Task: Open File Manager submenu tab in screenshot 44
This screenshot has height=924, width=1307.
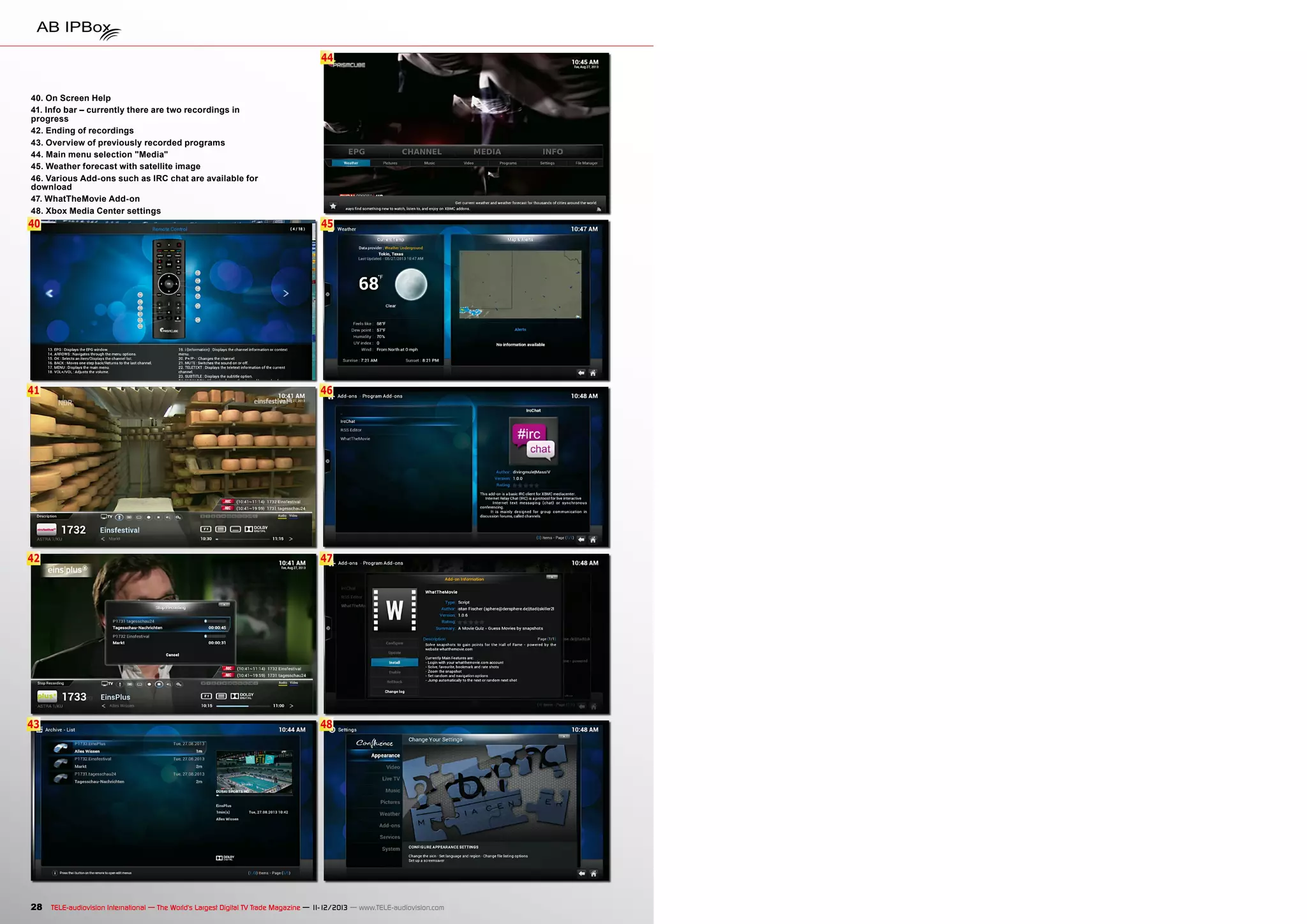Action: 586,163
